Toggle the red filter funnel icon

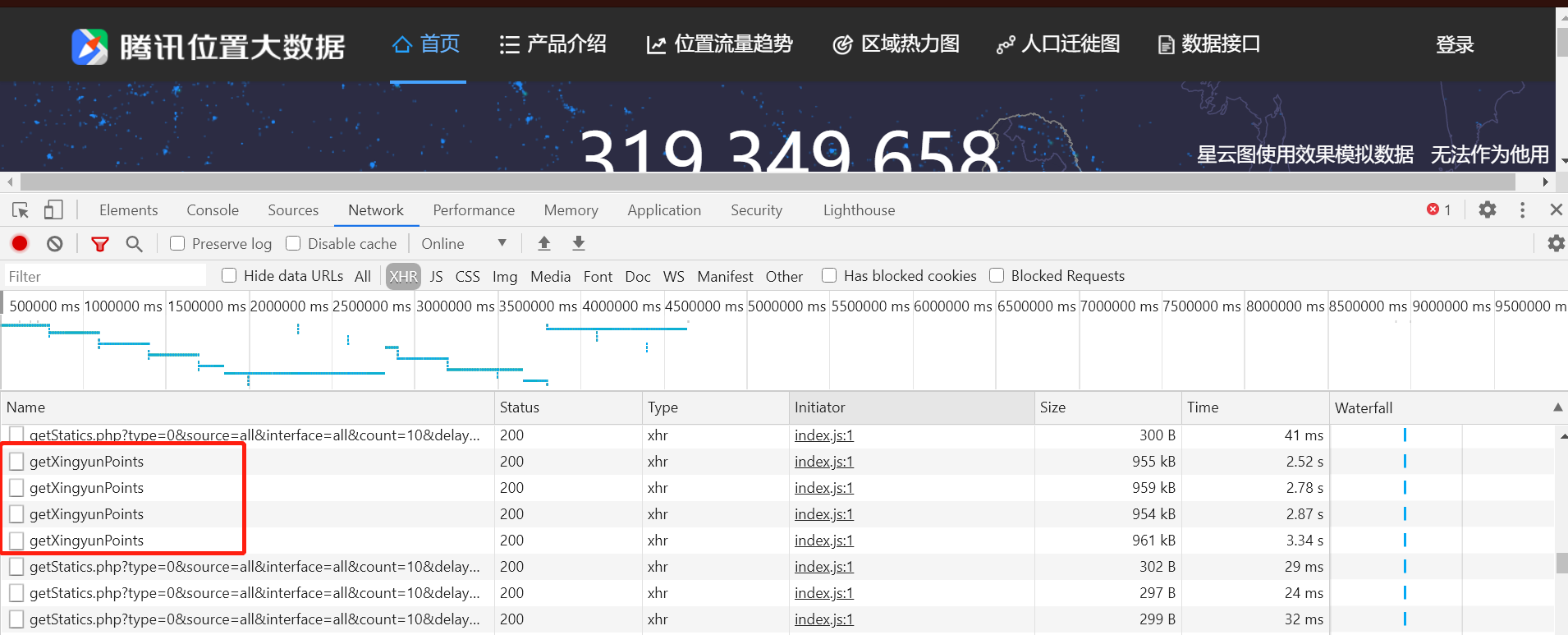[x=100, y=244]
